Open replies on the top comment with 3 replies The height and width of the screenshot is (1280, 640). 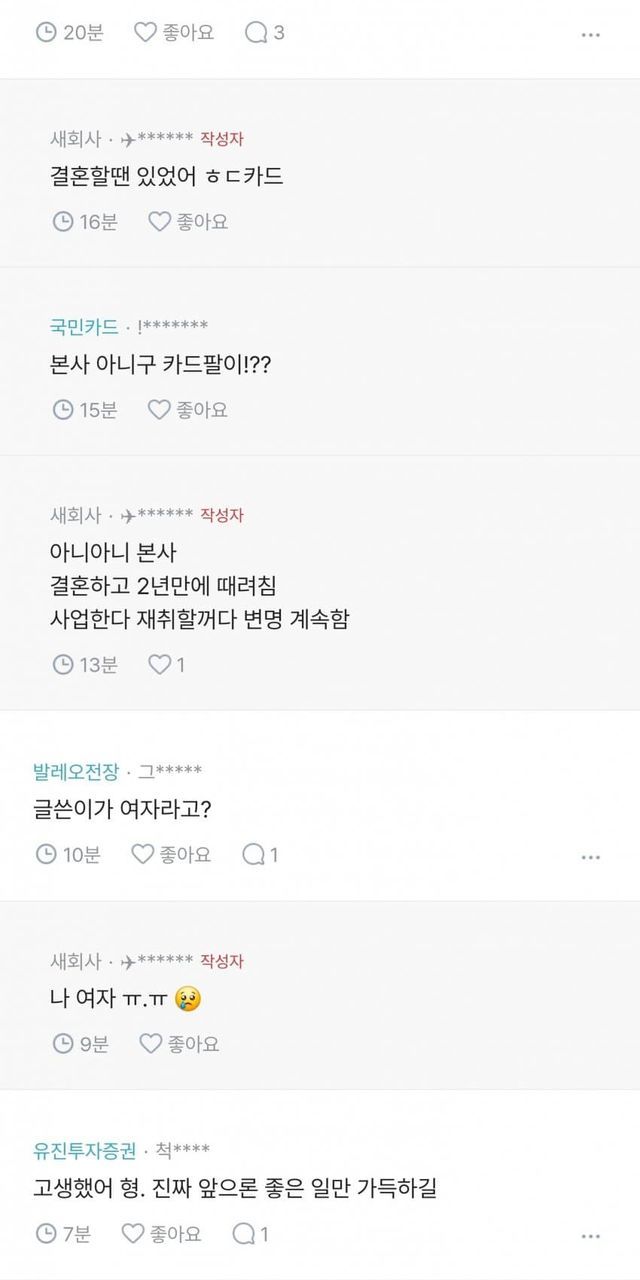coord(265,32)
